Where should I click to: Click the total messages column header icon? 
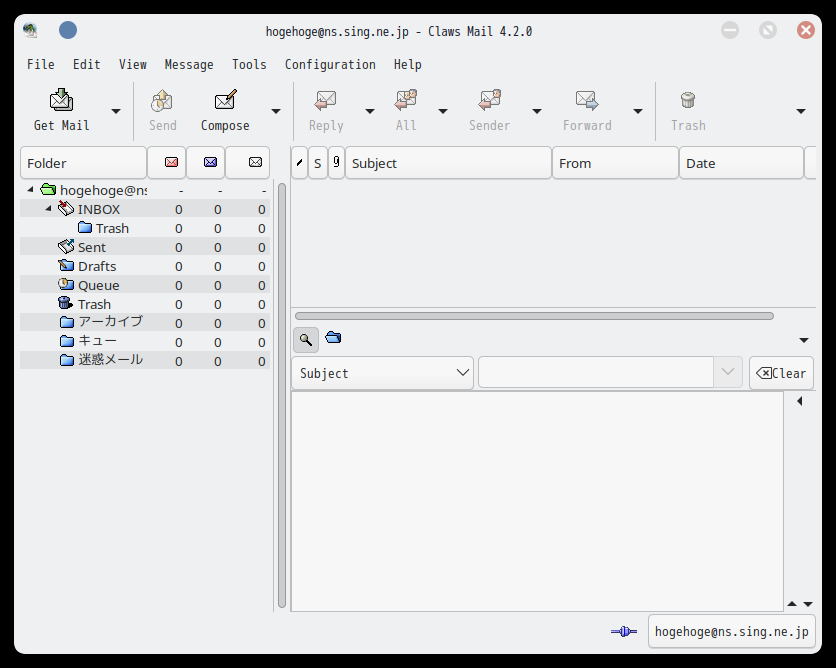[x=255, y=162]
